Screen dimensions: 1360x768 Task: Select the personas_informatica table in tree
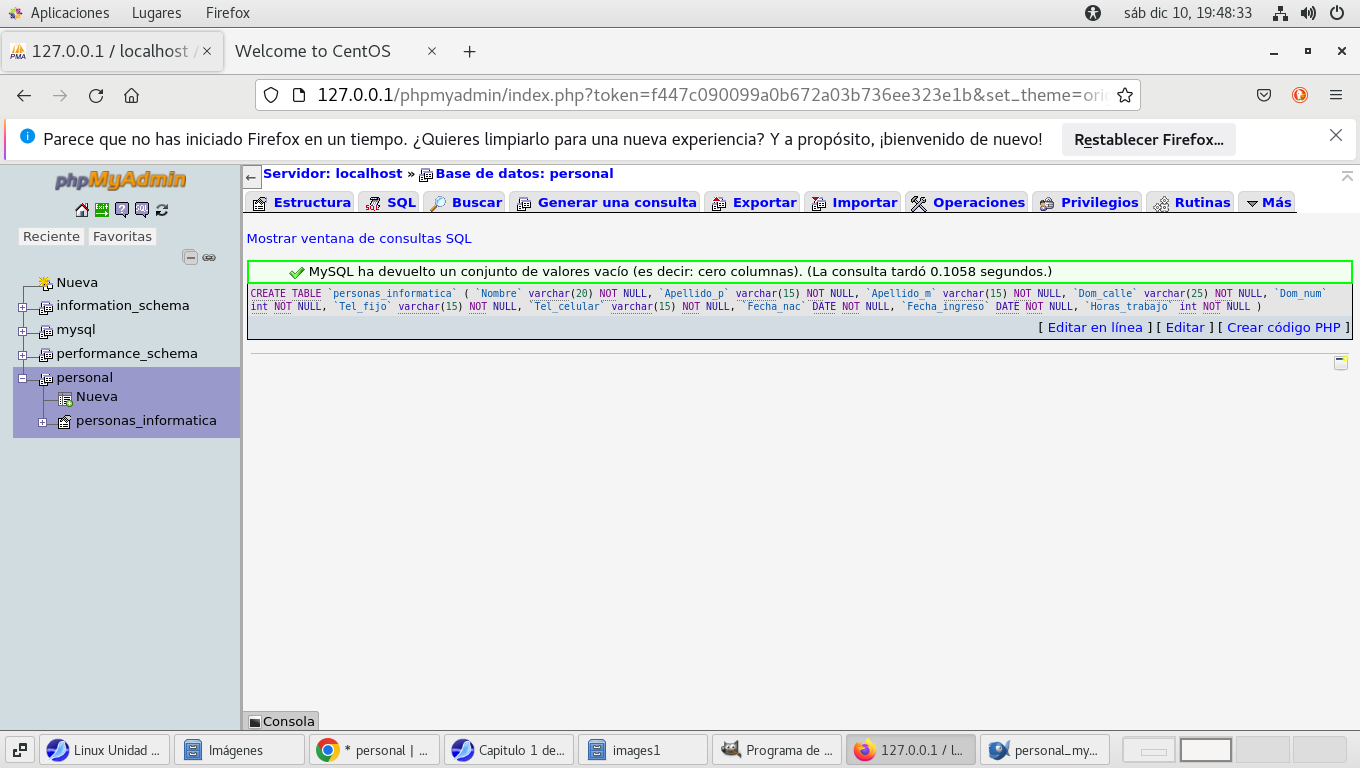pos(146,421)
